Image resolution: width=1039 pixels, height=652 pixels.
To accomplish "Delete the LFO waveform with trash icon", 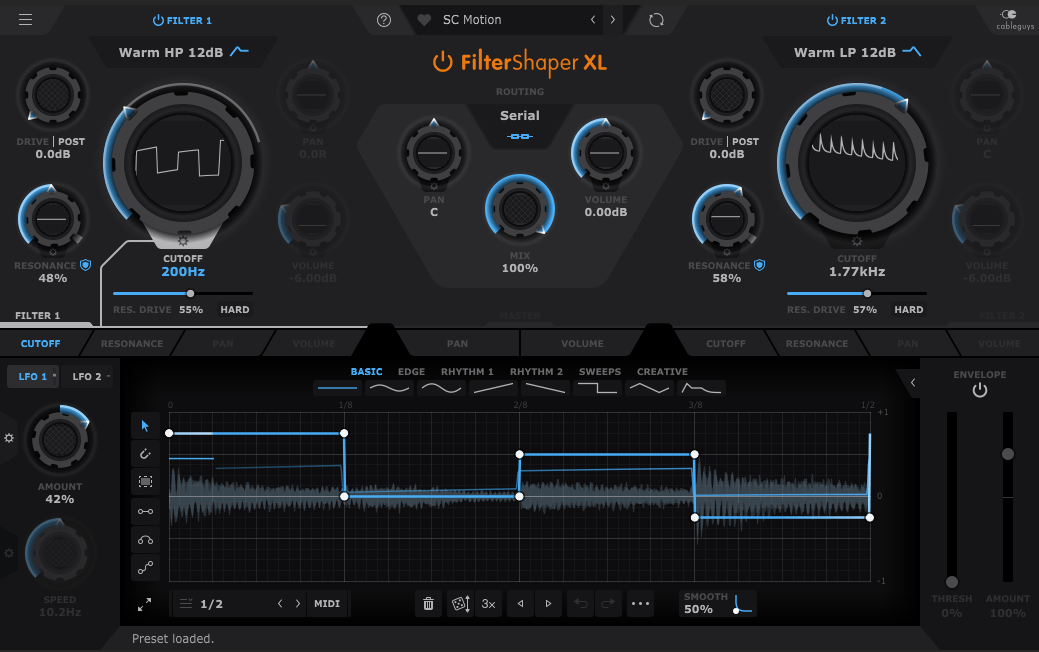I will [x=428, y=604].
